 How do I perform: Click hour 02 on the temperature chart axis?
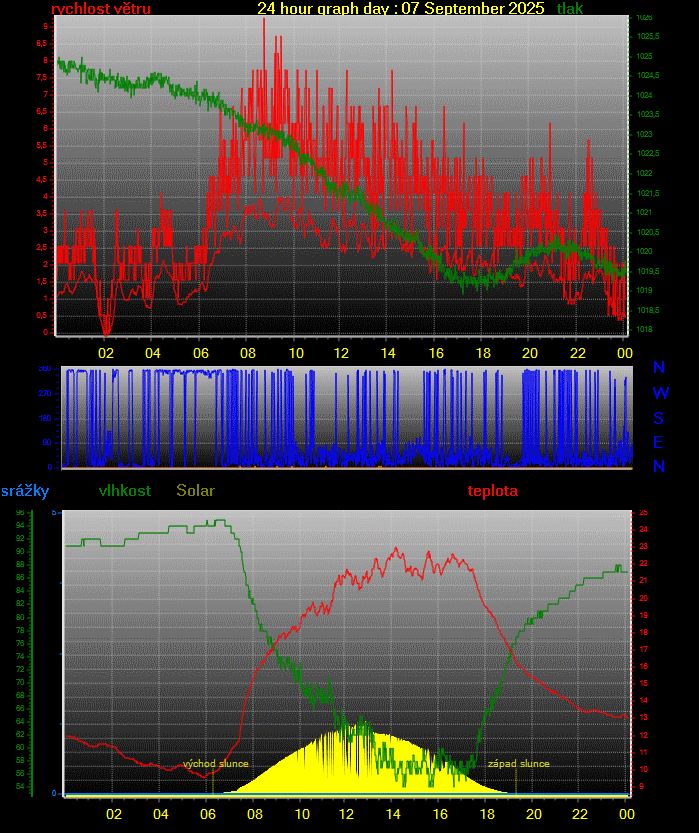point(113,813)
